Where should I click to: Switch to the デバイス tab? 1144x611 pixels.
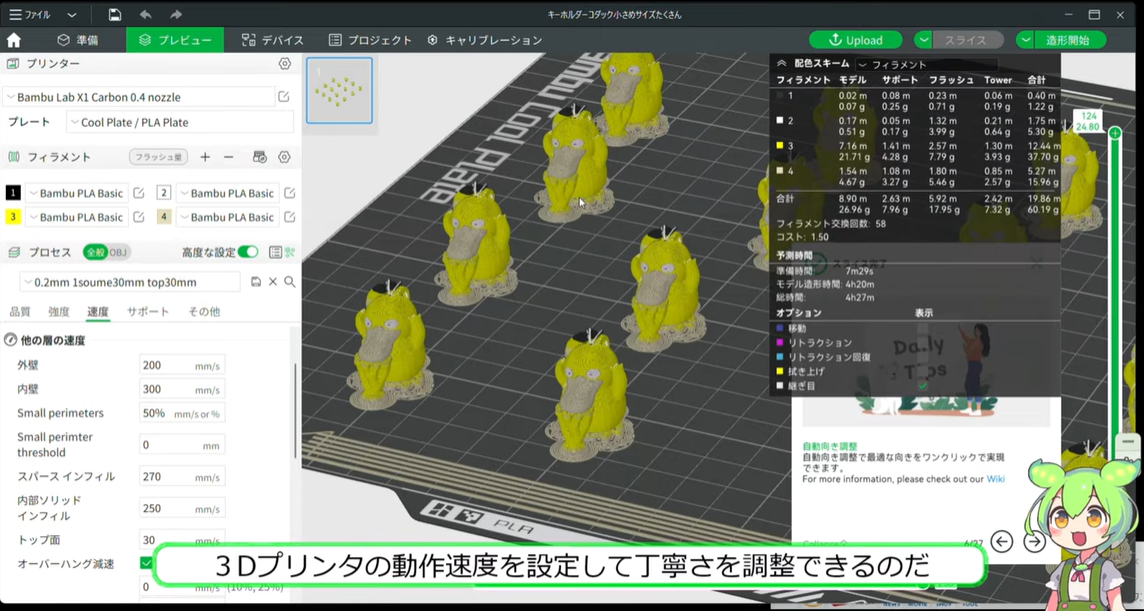272,40
